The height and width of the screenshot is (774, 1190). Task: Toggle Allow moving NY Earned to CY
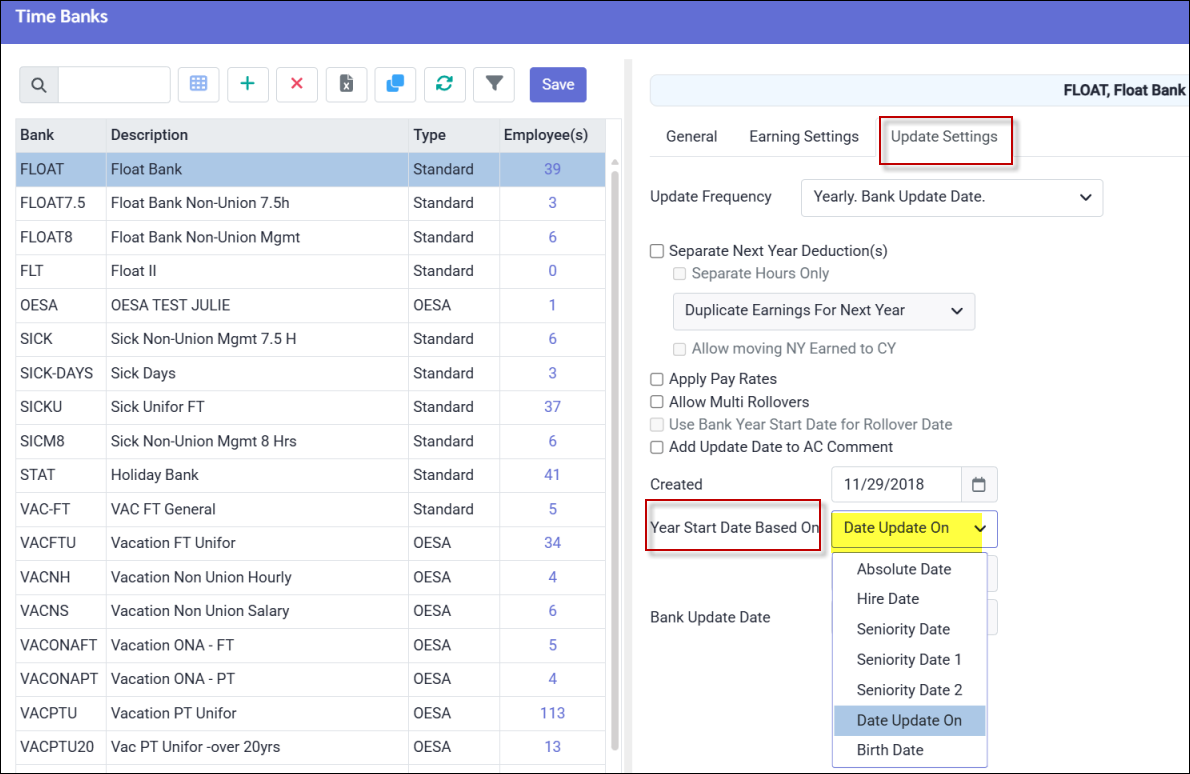point(679,349)
